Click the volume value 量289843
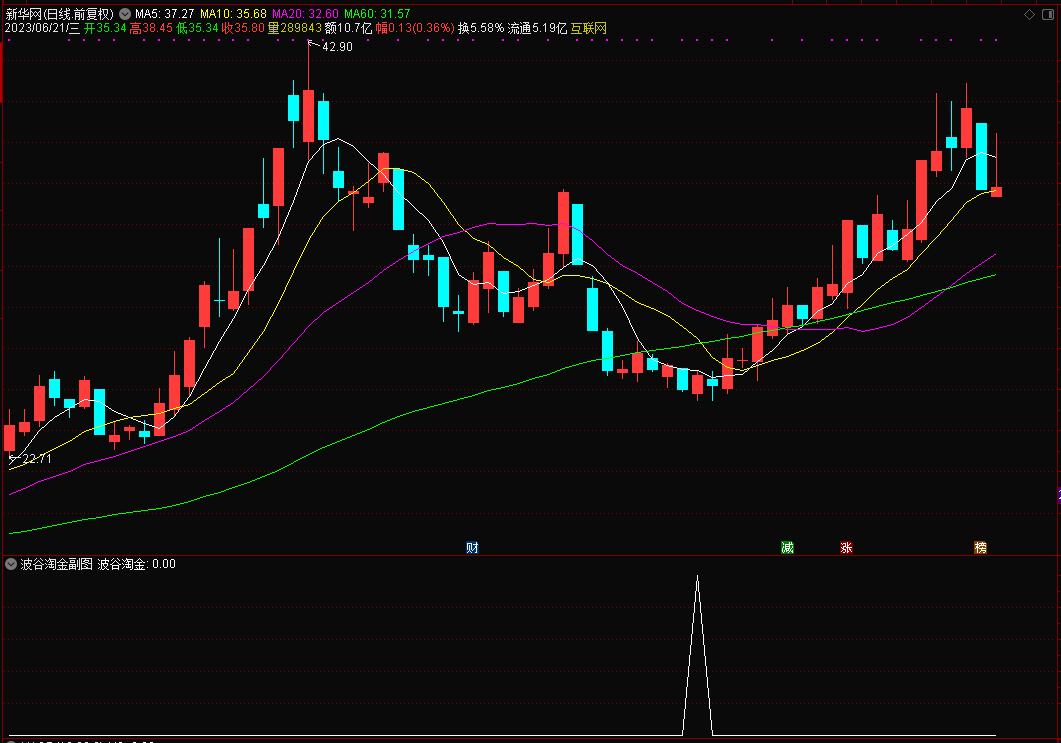 pyautogui.click(x=294, y=28)
